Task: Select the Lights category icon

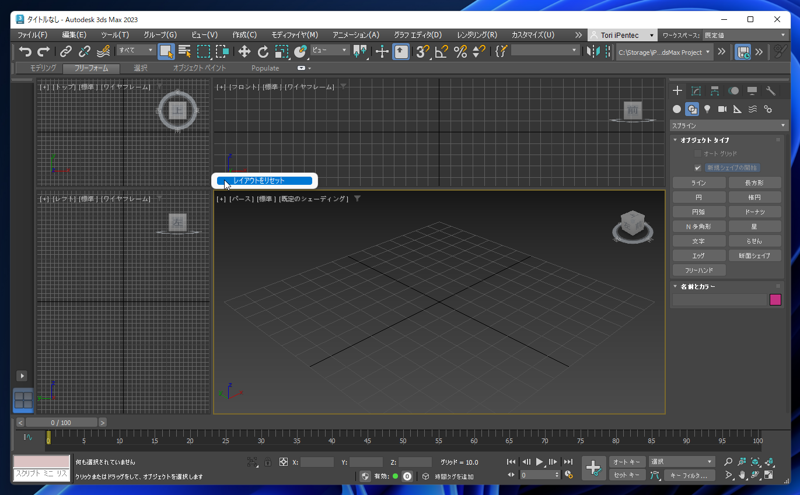Action: 707,109
